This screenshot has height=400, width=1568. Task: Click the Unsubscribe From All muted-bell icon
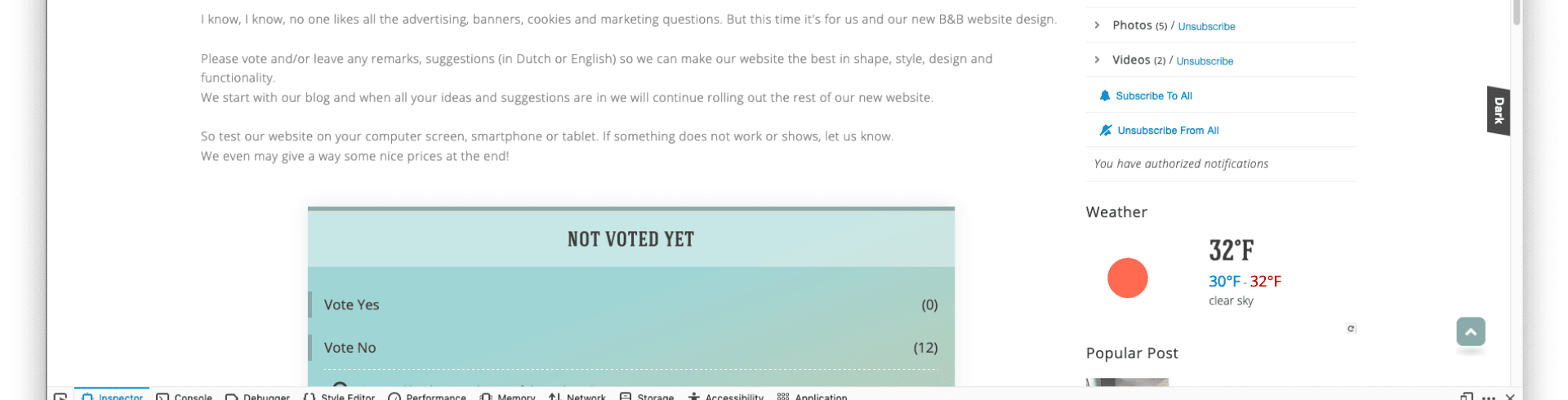1105,130
